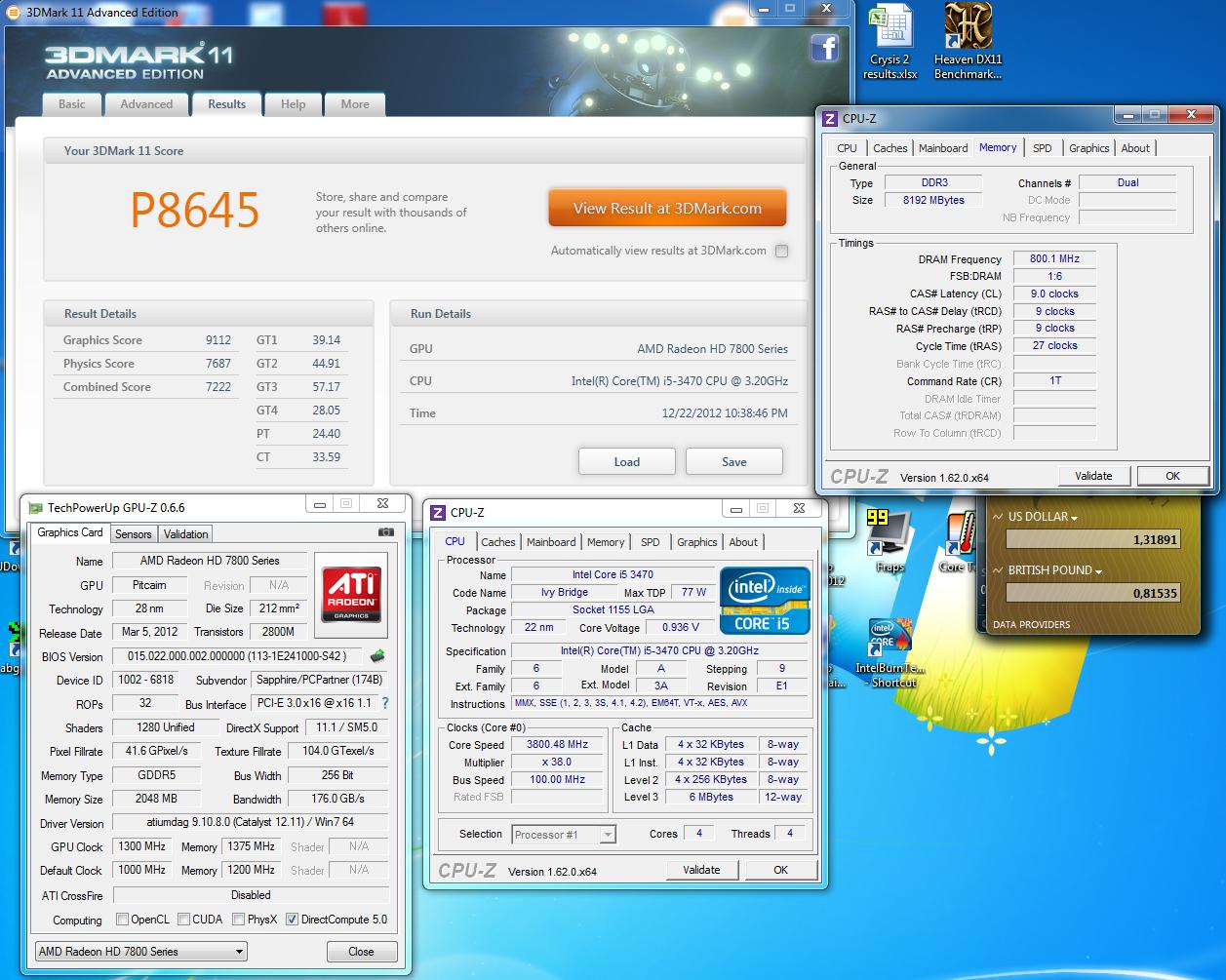This screenshot has height=980, width=1226.
Task: Click British Pound value field 0,81535
Action: 1093,592
